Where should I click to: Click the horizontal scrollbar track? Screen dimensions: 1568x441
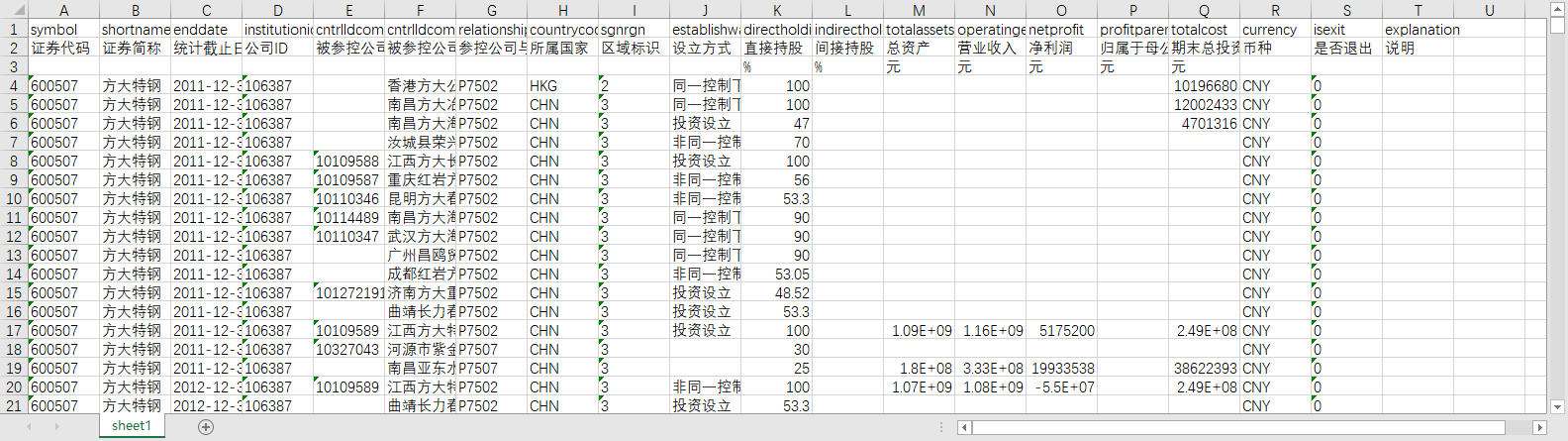click(x=1252, y=427)
